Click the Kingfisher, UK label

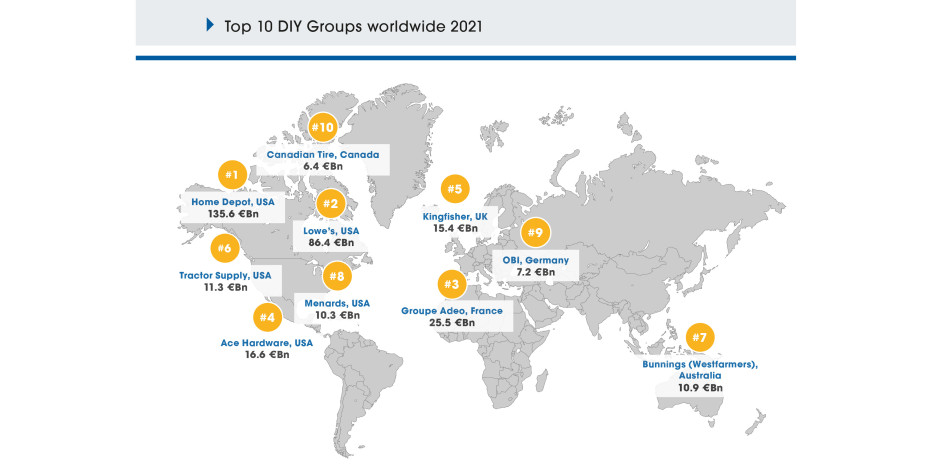(454, 216)
